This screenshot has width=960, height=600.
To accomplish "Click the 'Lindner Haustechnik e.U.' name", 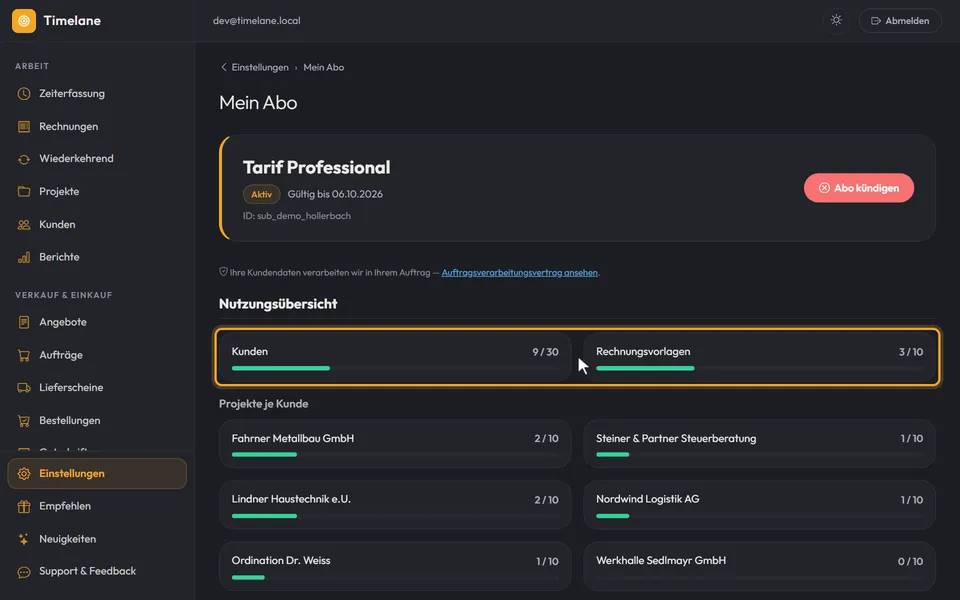I will click(x=291, y=499).
